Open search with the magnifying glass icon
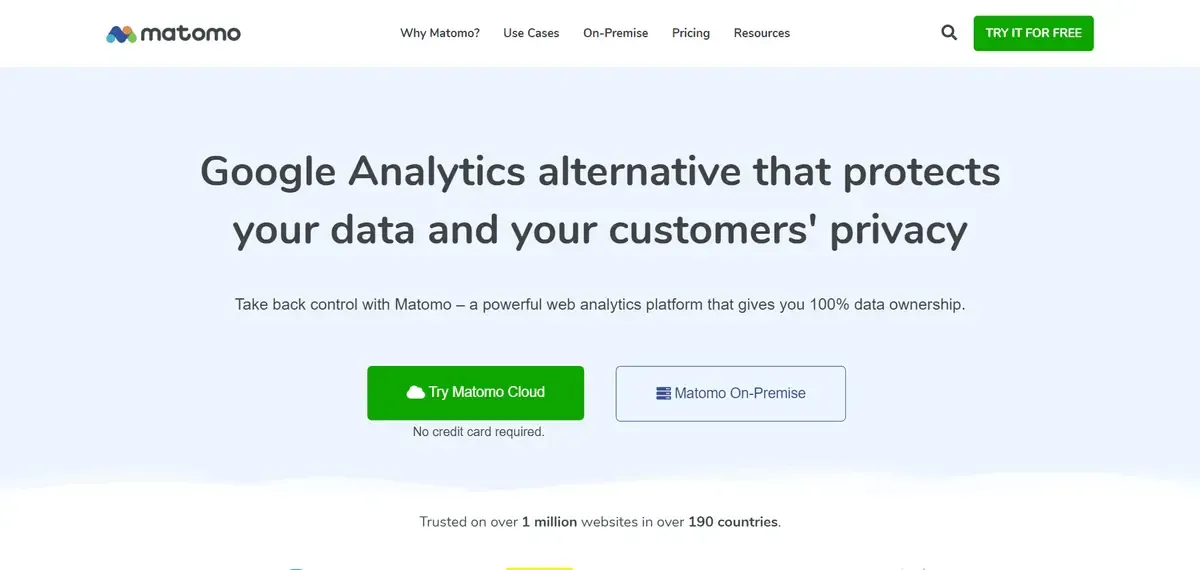The width and height of the screenshot is (1200, 570). click(x=949, y=33)
